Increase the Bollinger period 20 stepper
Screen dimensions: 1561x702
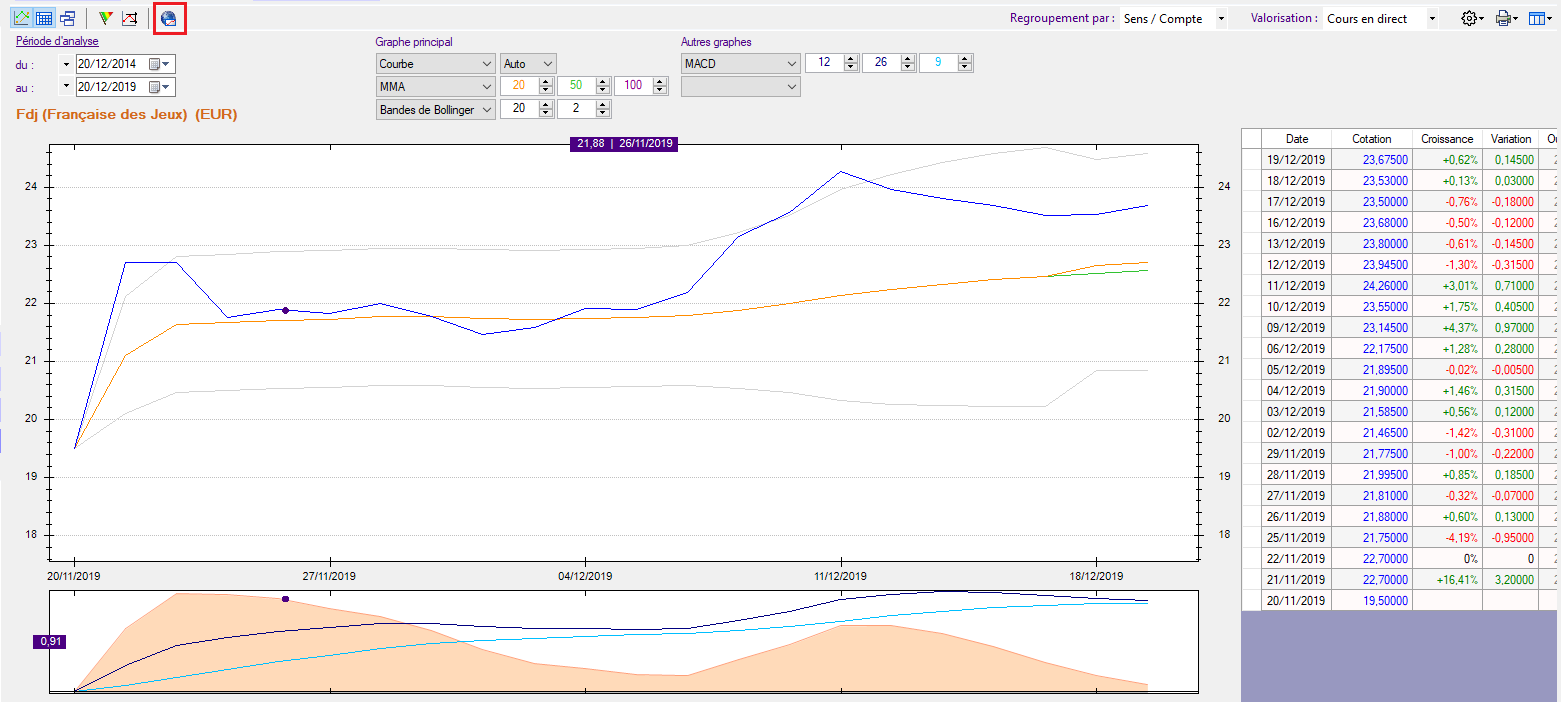[546, 105]
